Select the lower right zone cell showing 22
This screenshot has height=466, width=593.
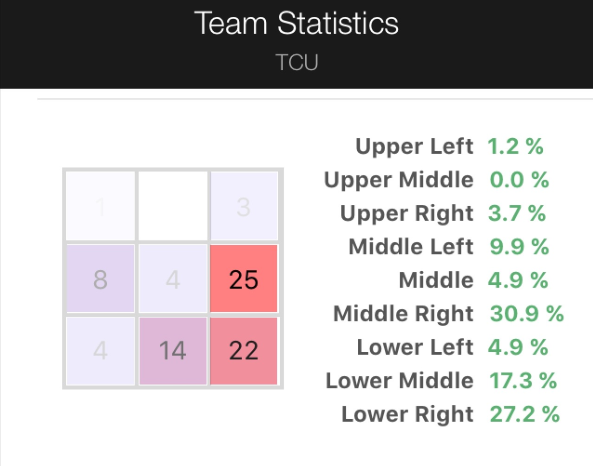click(244, 351)
